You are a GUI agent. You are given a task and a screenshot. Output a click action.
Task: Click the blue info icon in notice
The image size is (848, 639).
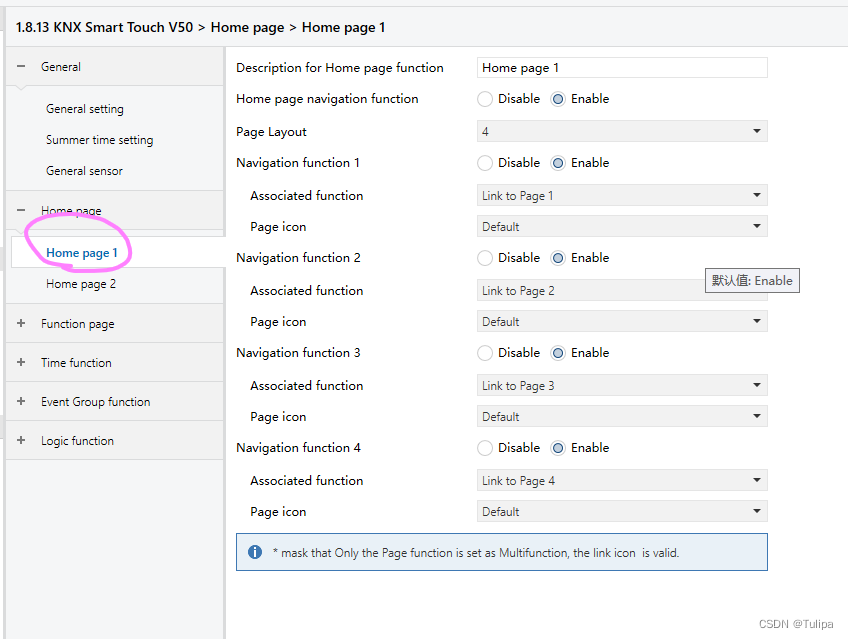click(x=255, y=552)
